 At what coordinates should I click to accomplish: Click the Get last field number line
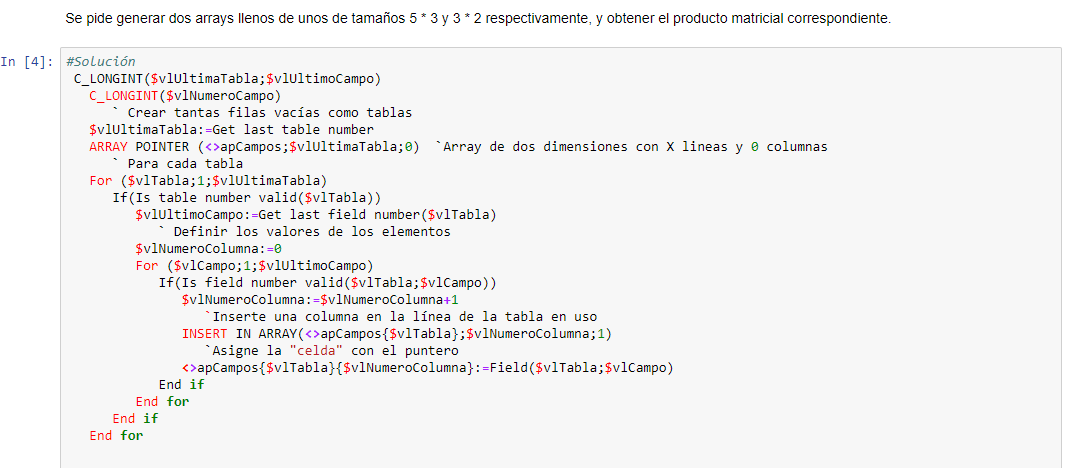tap(317, 215)
